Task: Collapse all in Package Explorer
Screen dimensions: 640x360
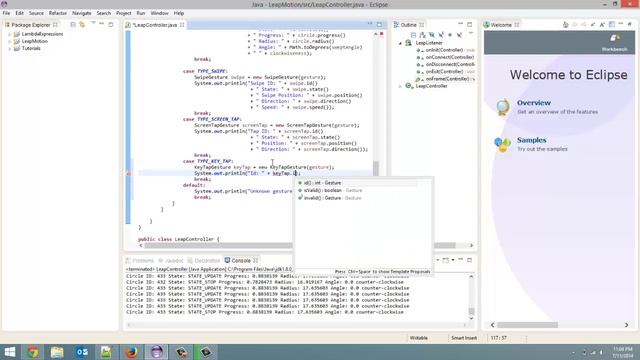Action: pos(73,24)
